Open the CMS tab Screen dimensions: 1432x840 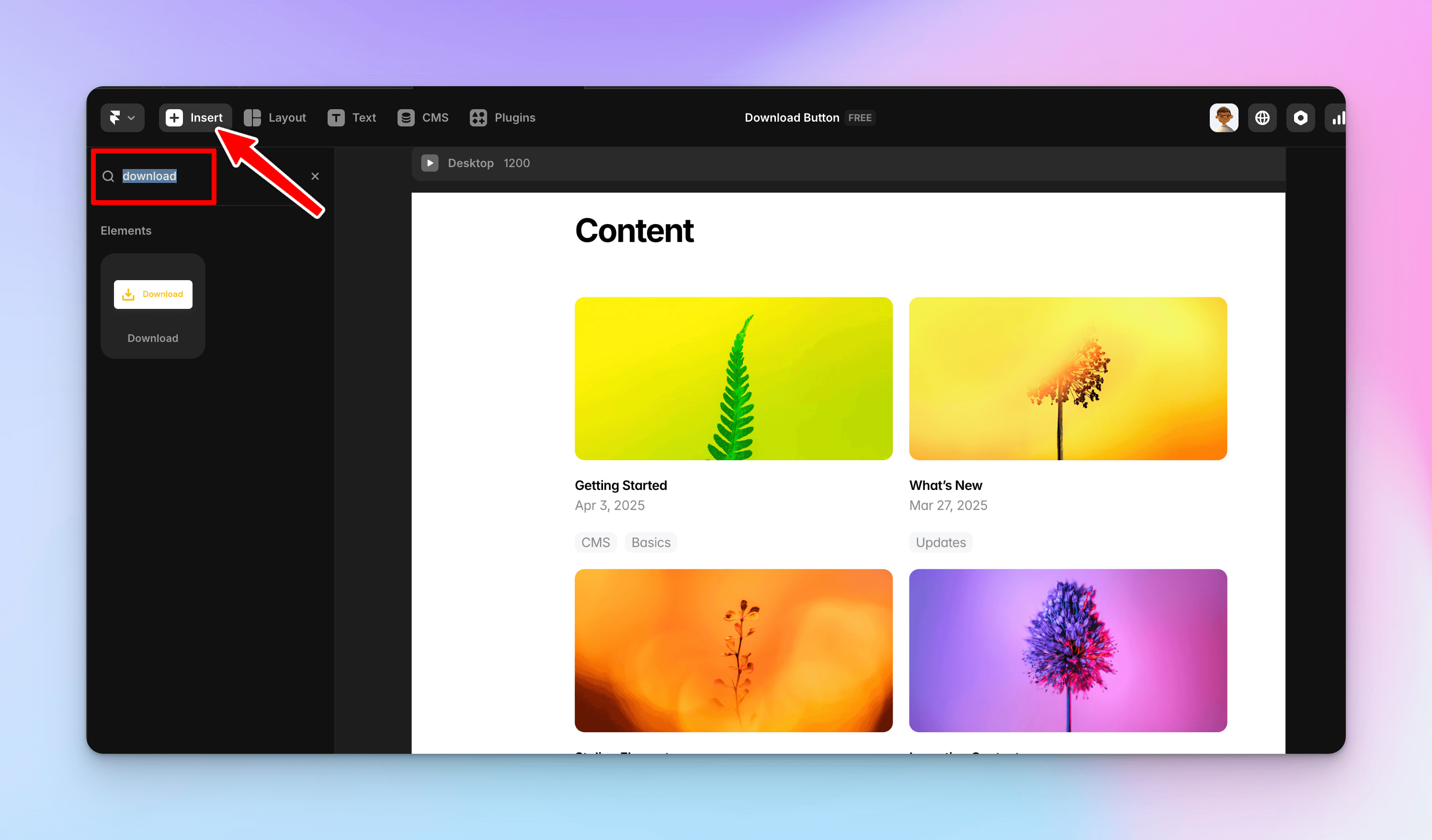(x=423, y=118)
